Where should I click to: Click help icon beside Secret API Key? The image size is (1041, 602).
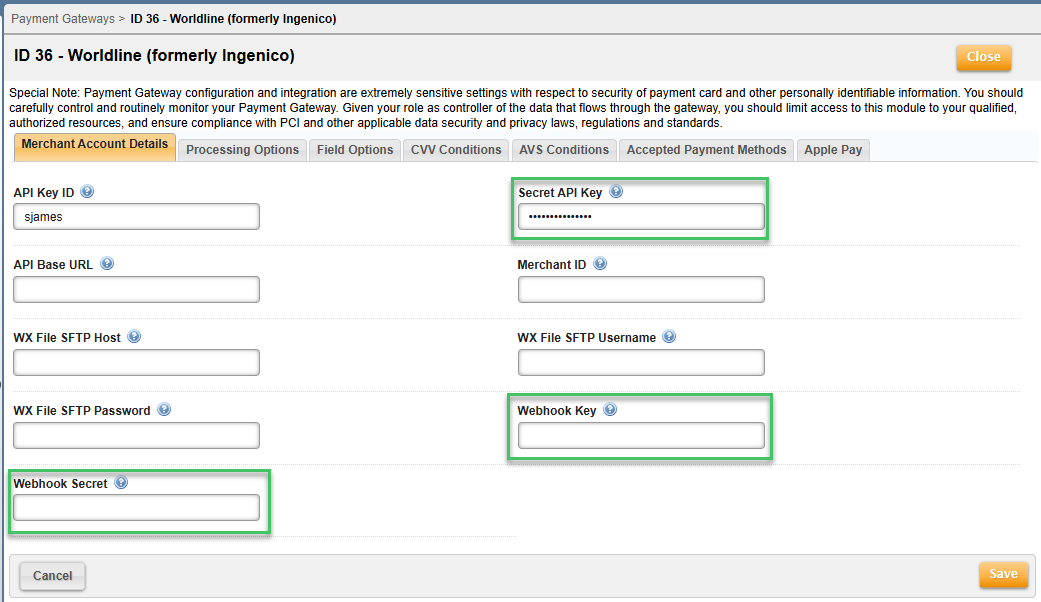616,192
